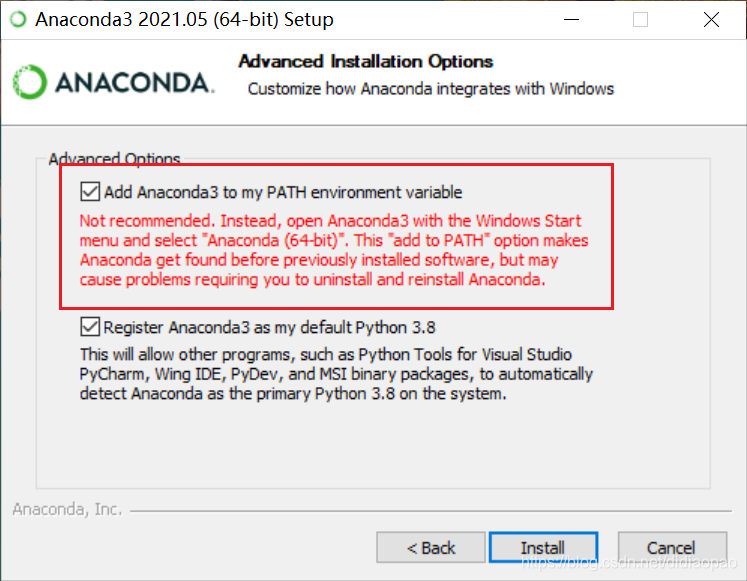
Task: Uncheck the Add Anaconda3 to PATH checkbox
Action: 90,192
